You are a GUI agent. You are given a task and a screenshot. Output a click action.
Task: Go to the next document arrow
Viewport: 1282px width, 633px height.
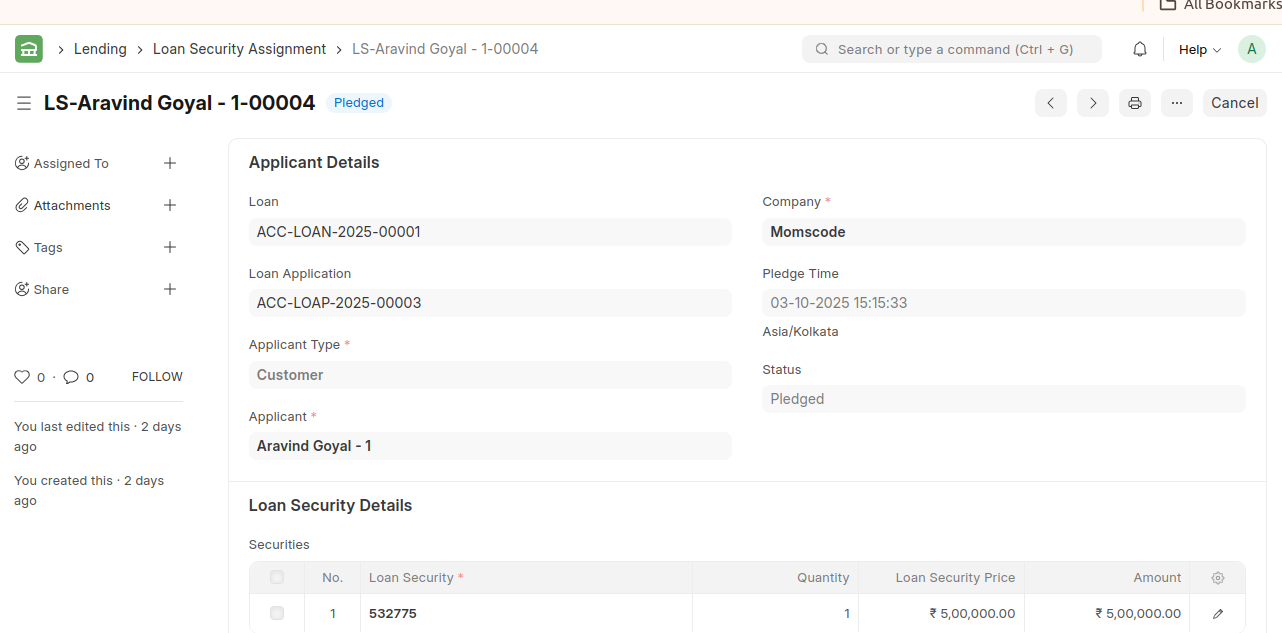click(x=1092, y=103)
